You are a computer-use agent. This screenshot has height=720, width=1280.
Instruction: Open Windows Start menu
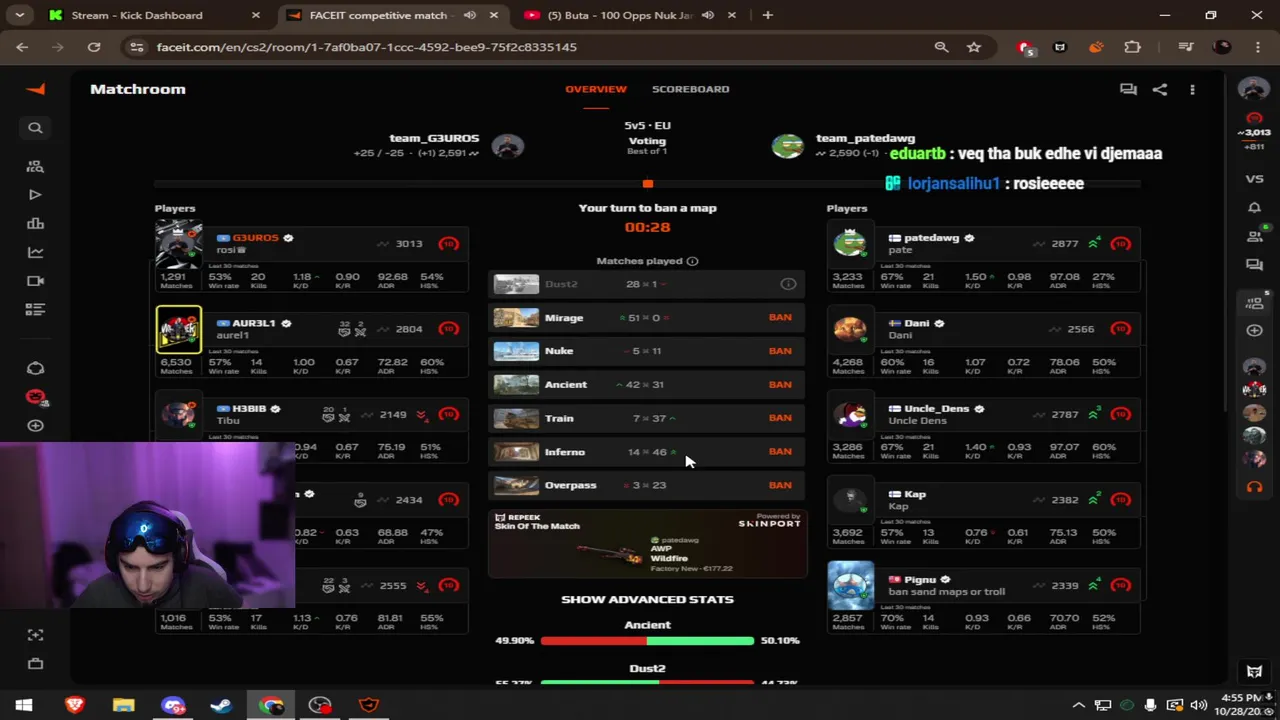[x=24, y=705]
